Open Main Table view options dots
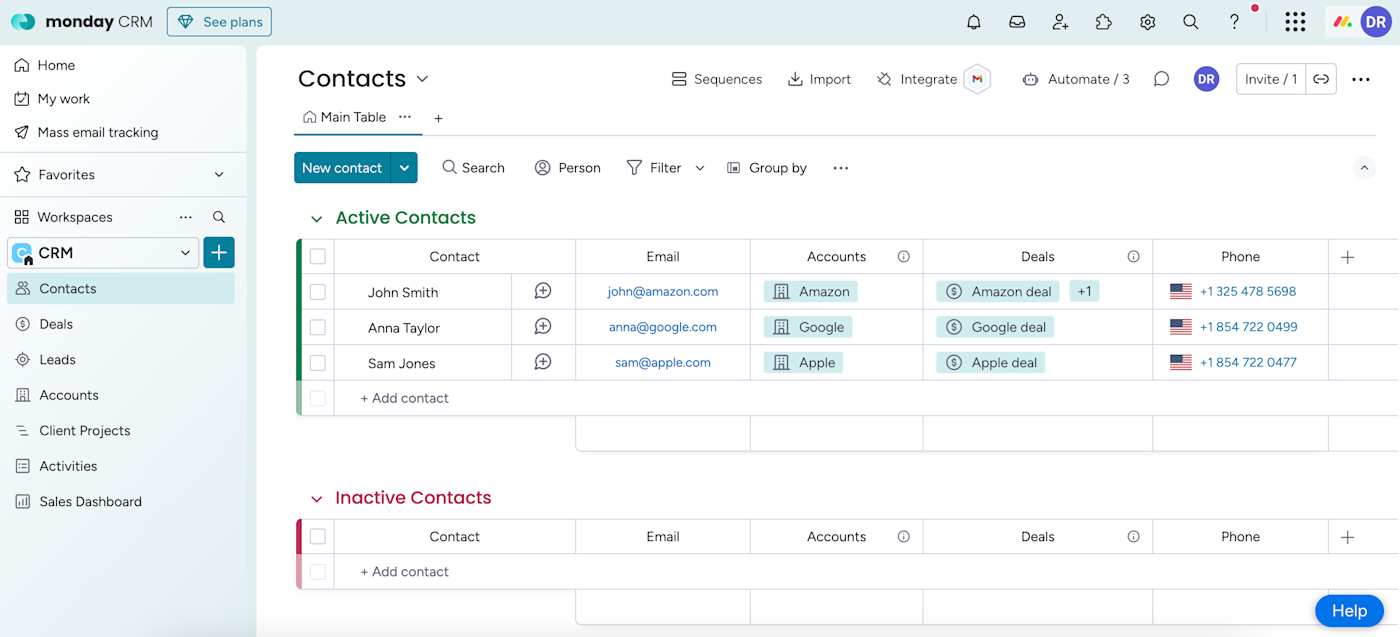The height and width of the screenshot is (637, 1400). click(405, 117)
